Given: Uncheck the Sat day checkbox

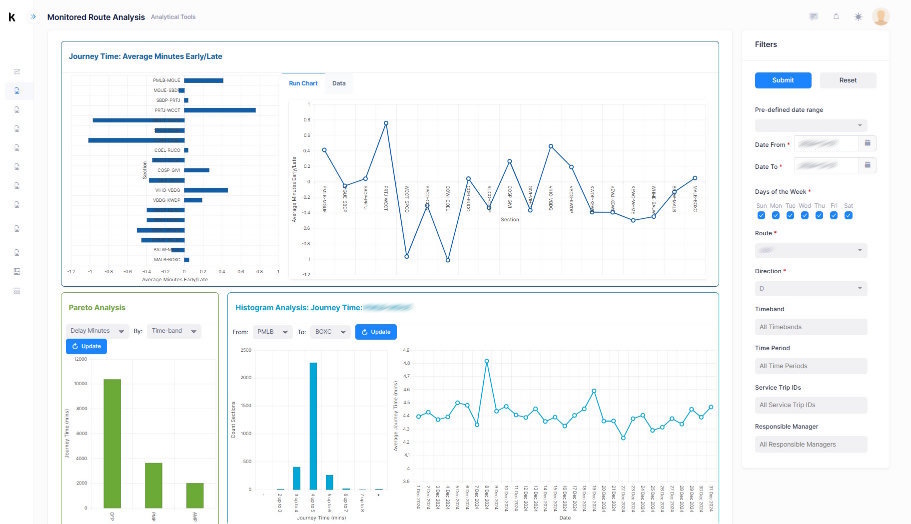Looking at the screenshot, I should point(848,215).
